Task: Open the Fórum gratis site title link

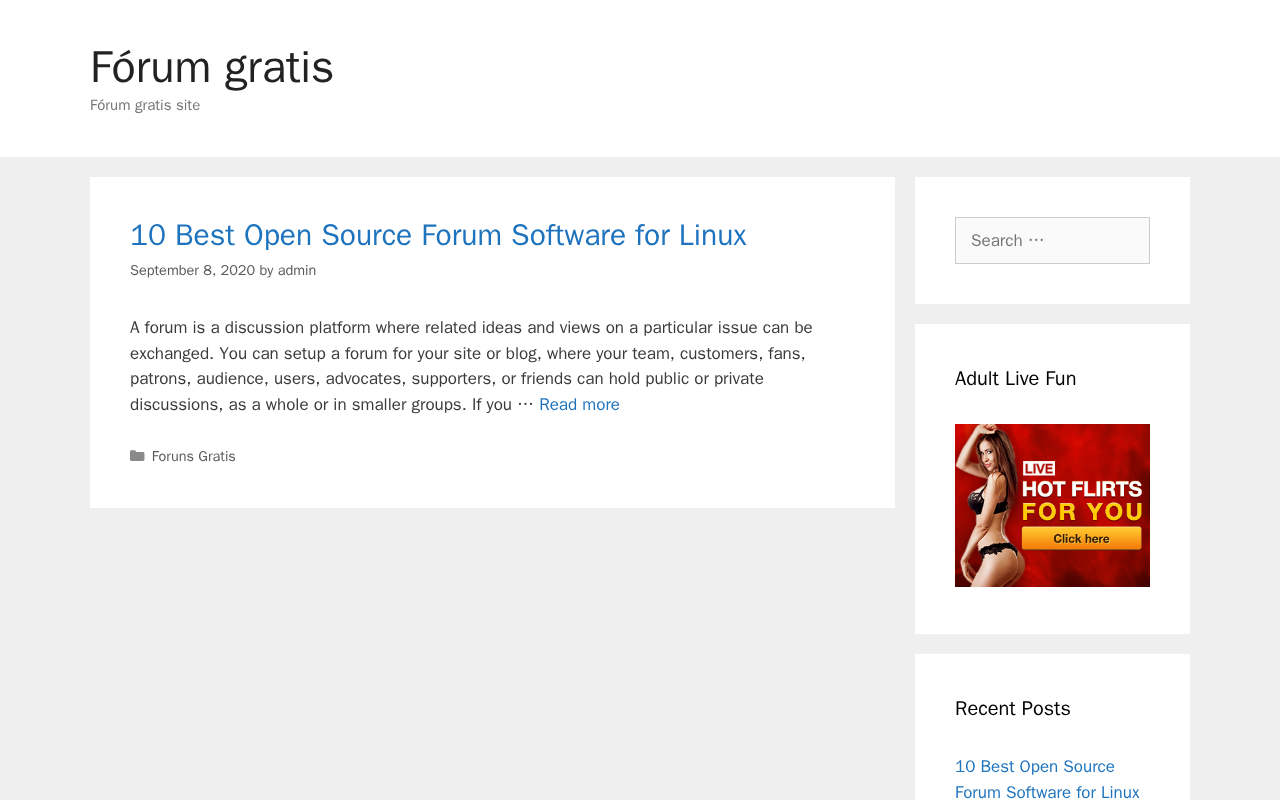Action: tap(212, 67)
